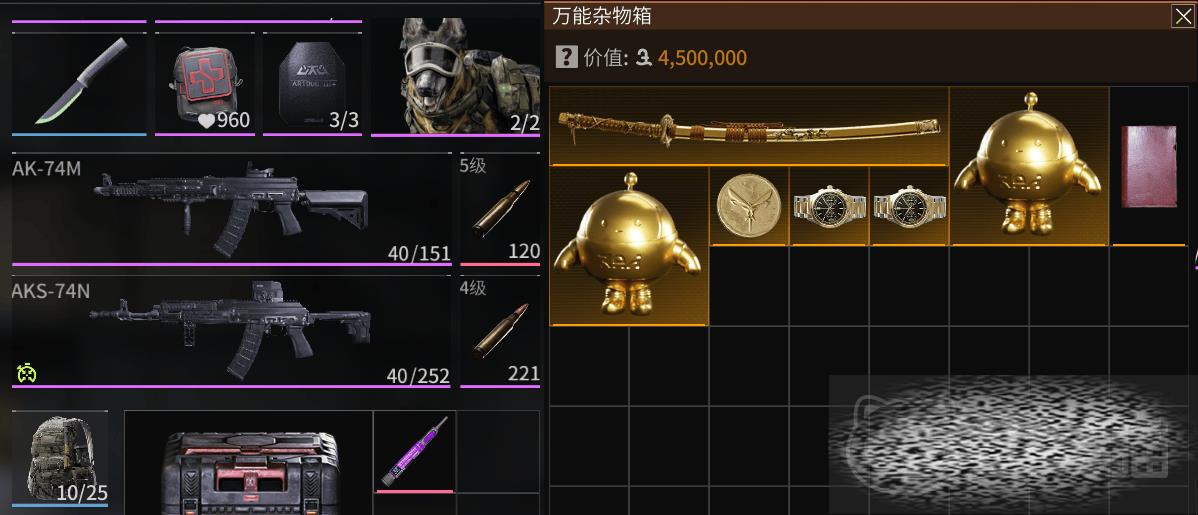Open the backpack showing 10/25
The image size is (1198, 515).
tap(60, 458)
